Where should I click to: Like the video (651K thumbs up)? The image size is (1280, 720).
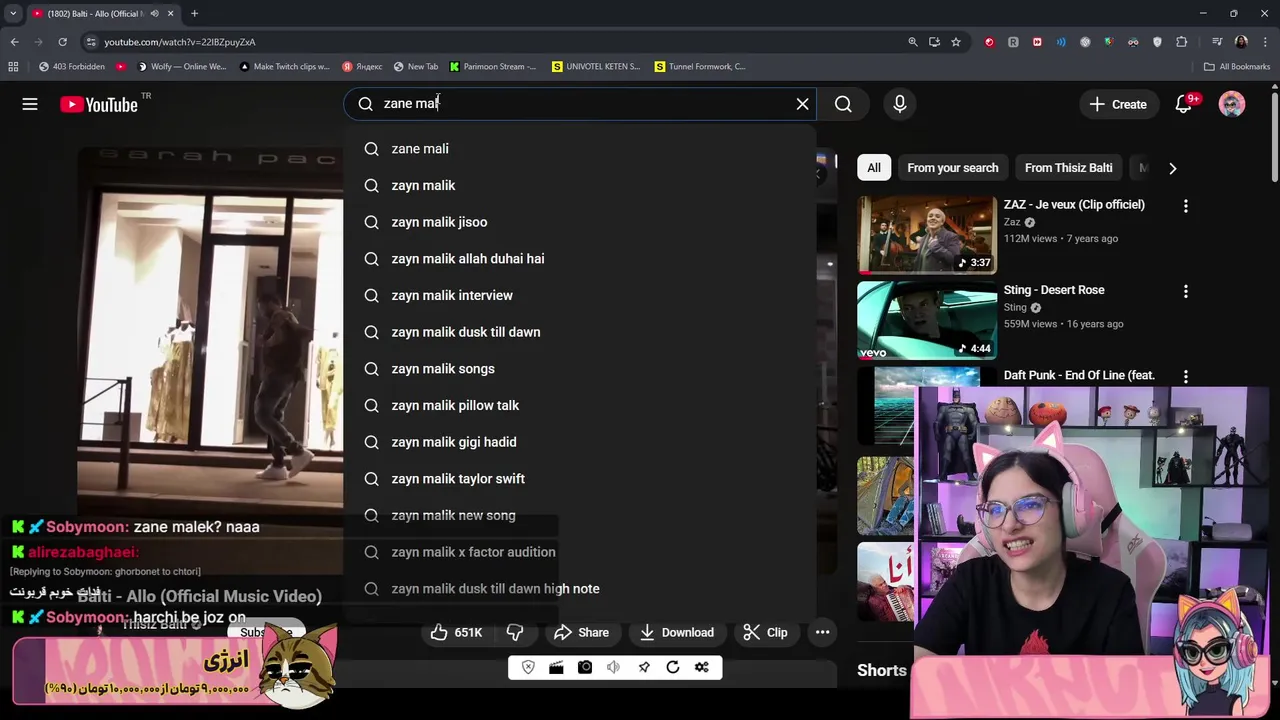[x=456, y=632]
